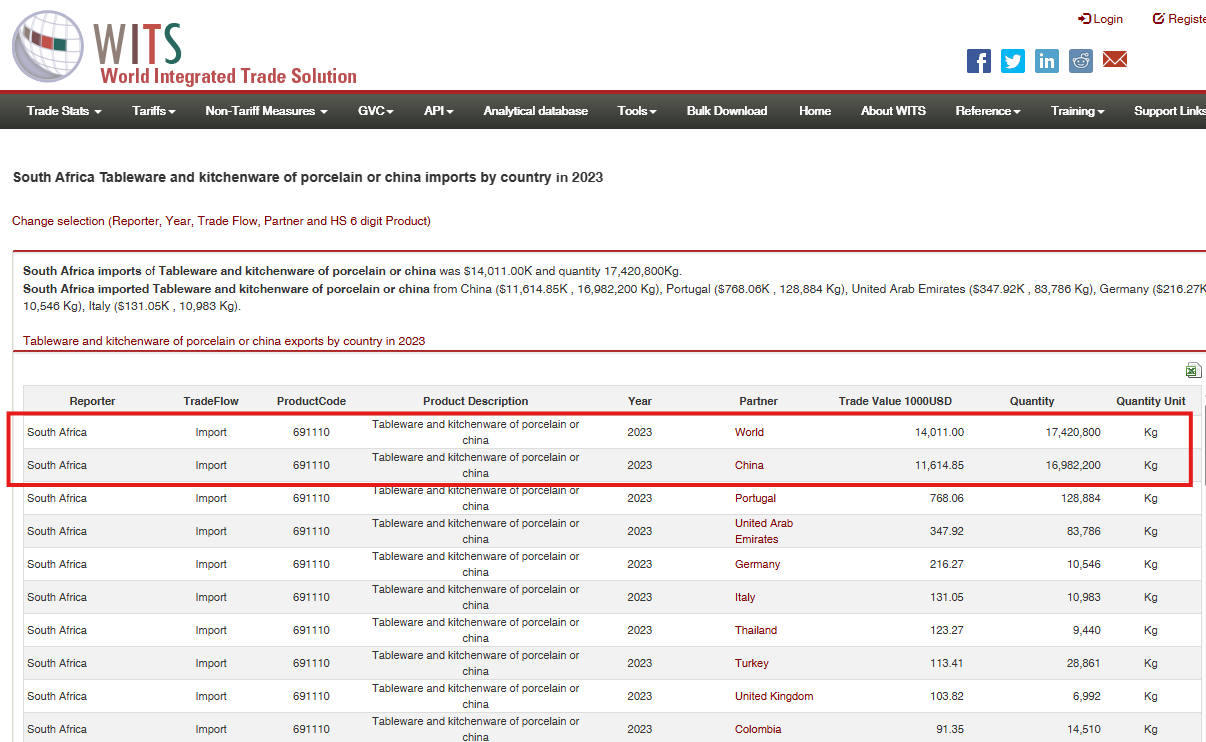Open the Tariffs dropdown menu
This screenshot has width=1206, height=742.
coord(154,111)
